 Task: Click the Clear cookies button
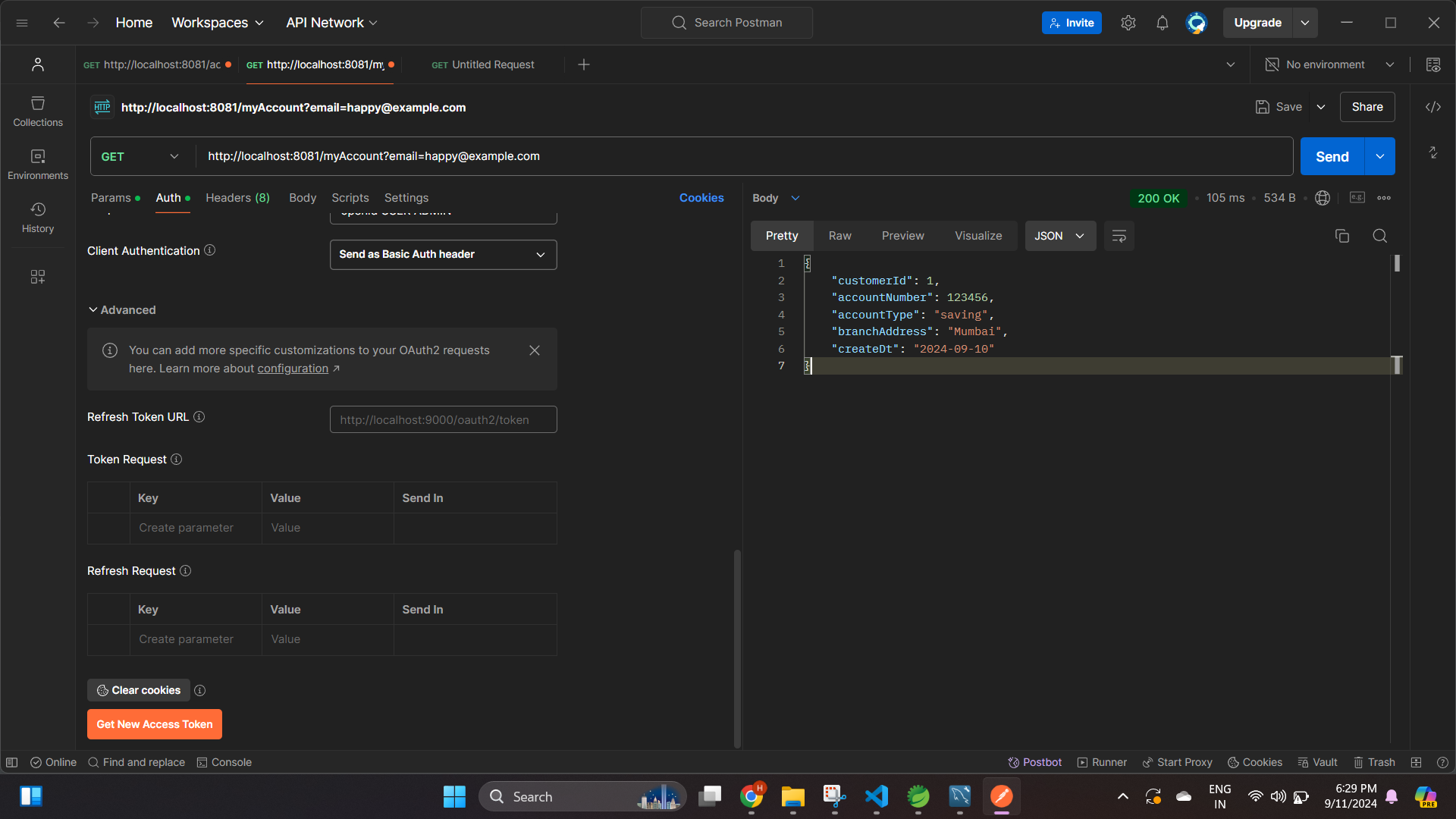coord(139,690)
